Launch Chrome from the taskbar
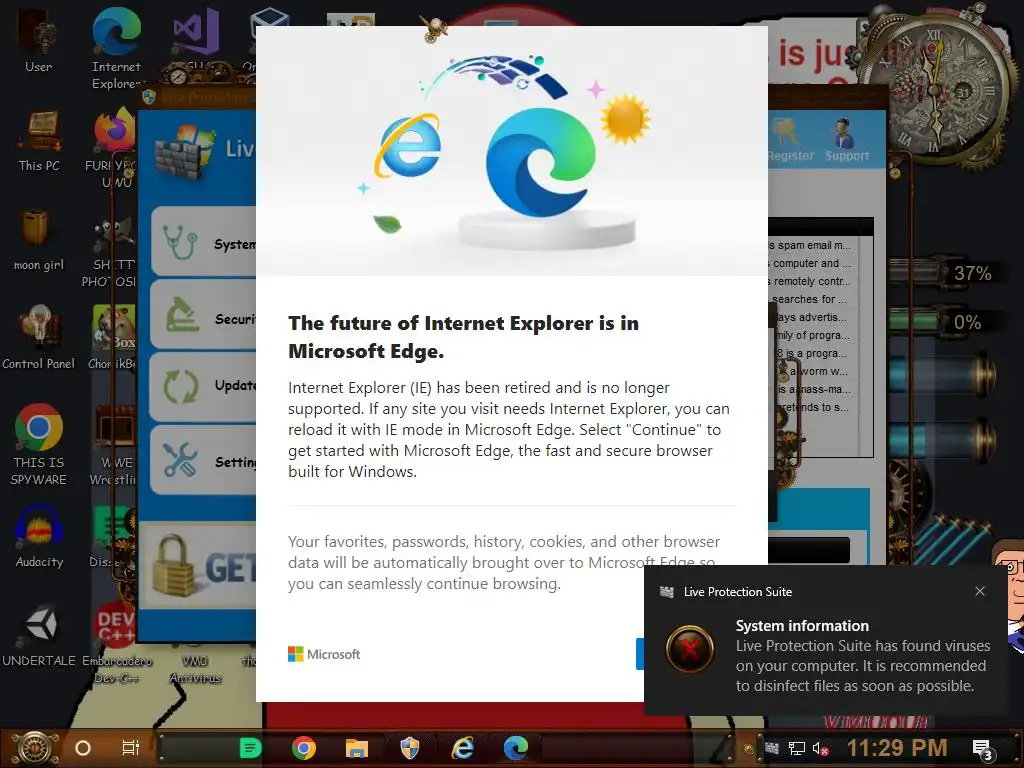 point(304,748)
